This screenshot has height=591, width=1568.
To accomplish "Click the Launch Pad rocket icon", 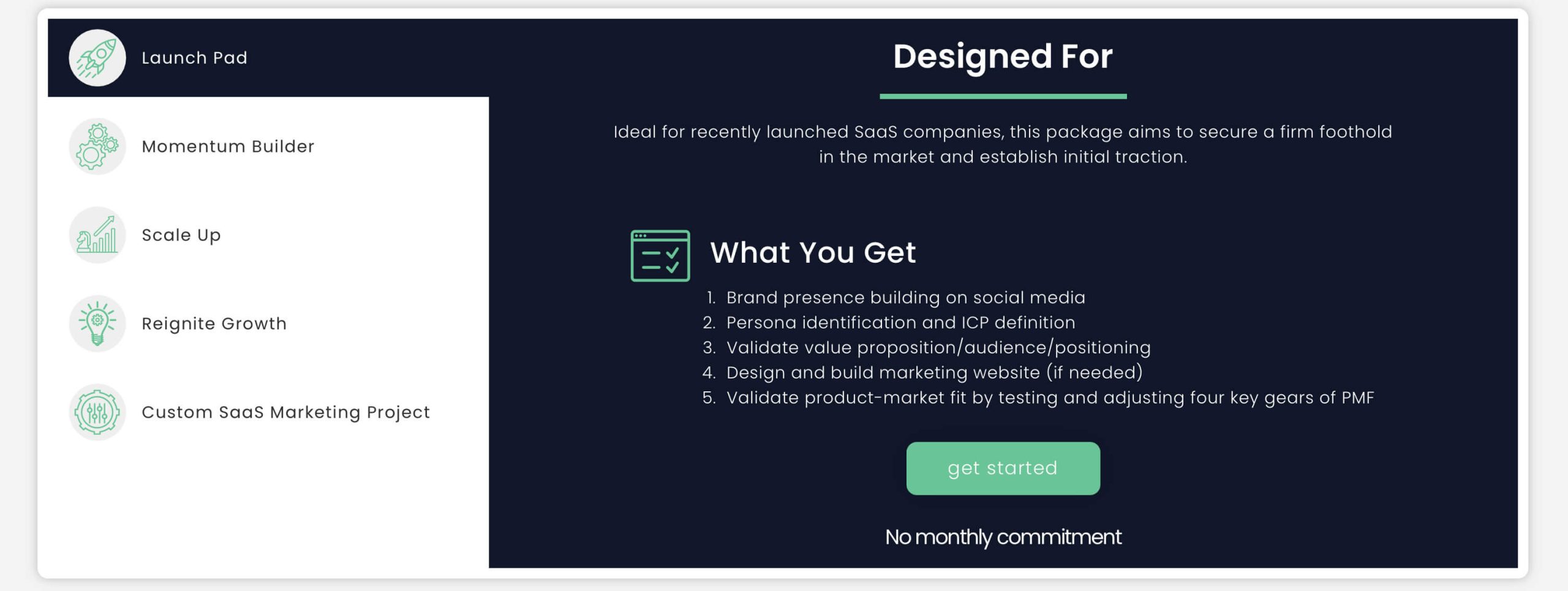I will click(x=97, y=58).
